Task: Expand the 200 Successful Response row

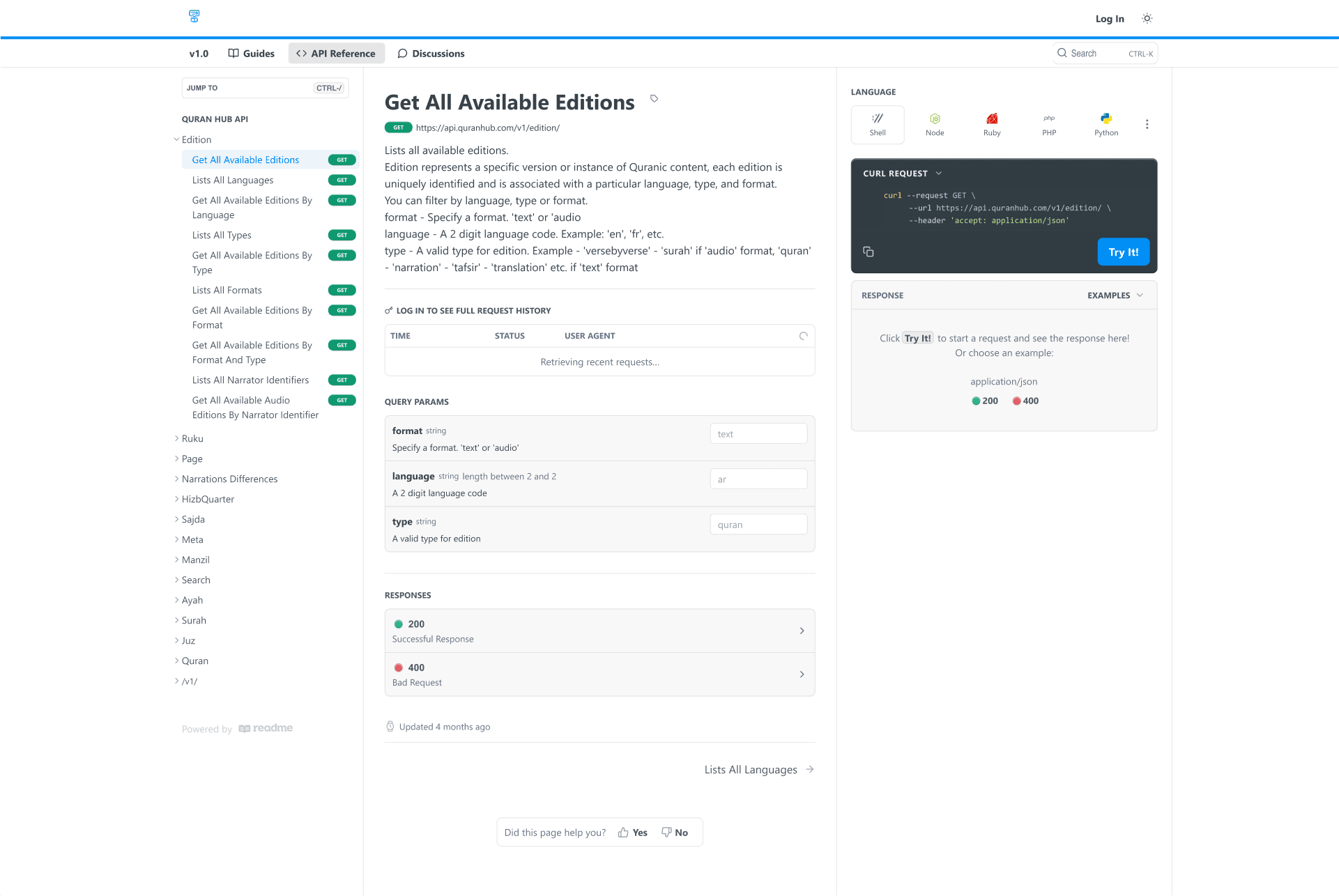Action: tap(599, 631)
